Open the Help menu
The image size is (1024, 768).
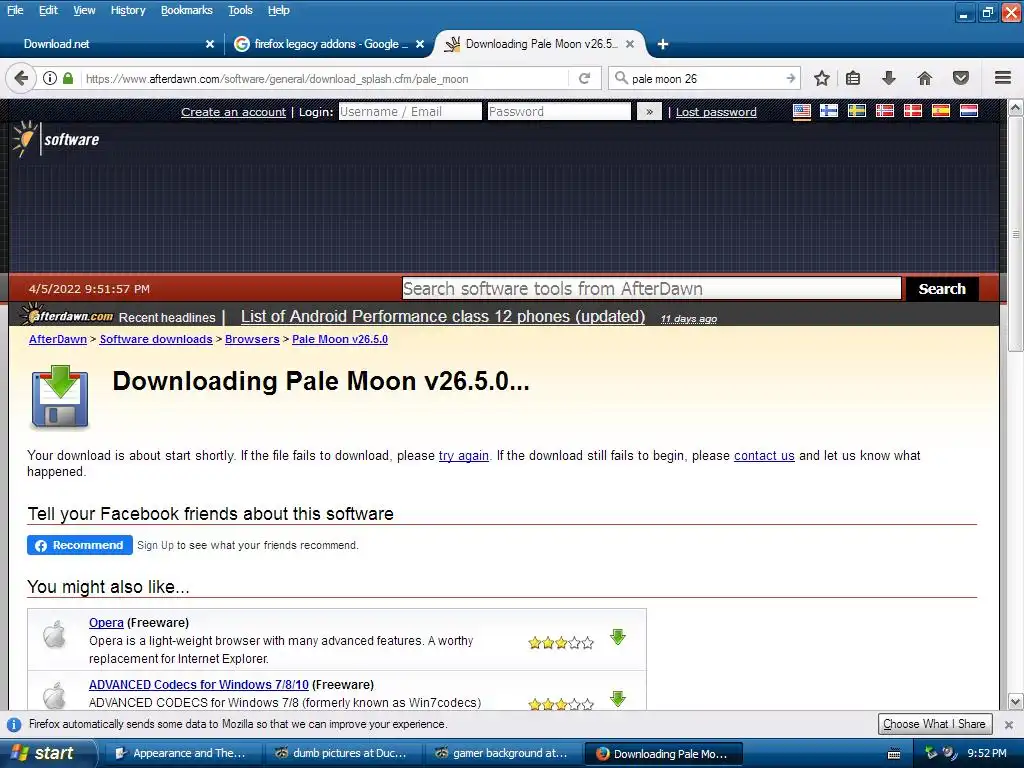tap(279, 10)
